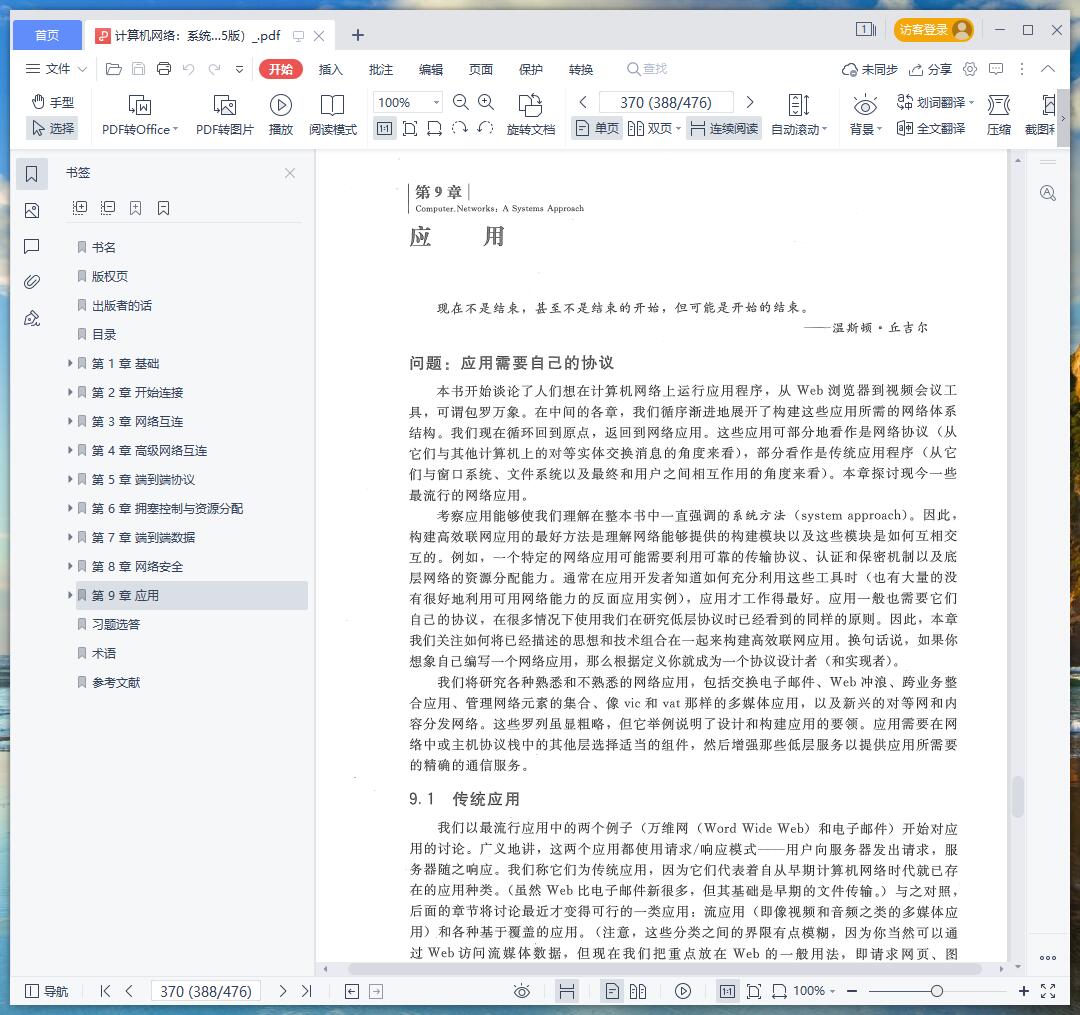The height and width of the screenshot is (1015, 1080).
Task: Open the 插入 ribbon tab
Action: 331,69
